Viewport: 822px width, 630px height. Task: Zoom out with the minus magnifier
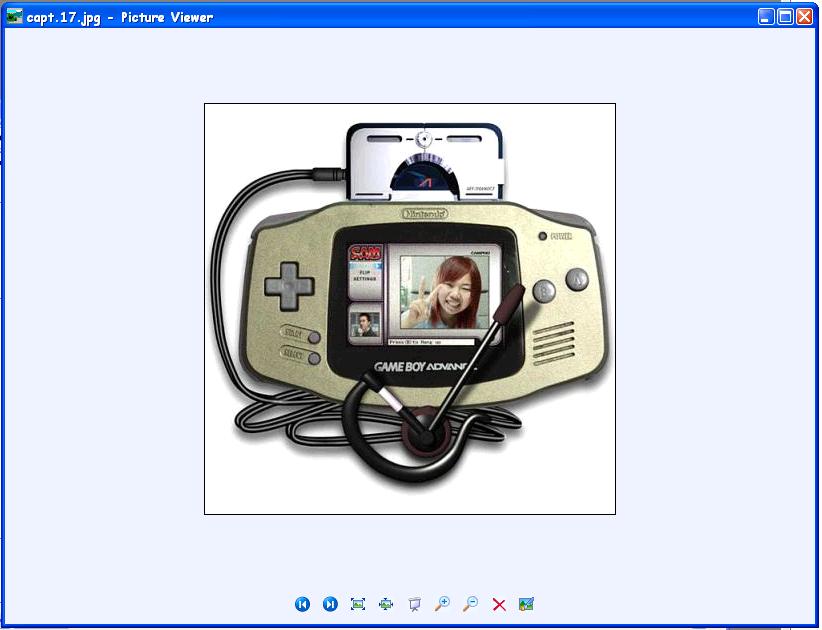470,604
